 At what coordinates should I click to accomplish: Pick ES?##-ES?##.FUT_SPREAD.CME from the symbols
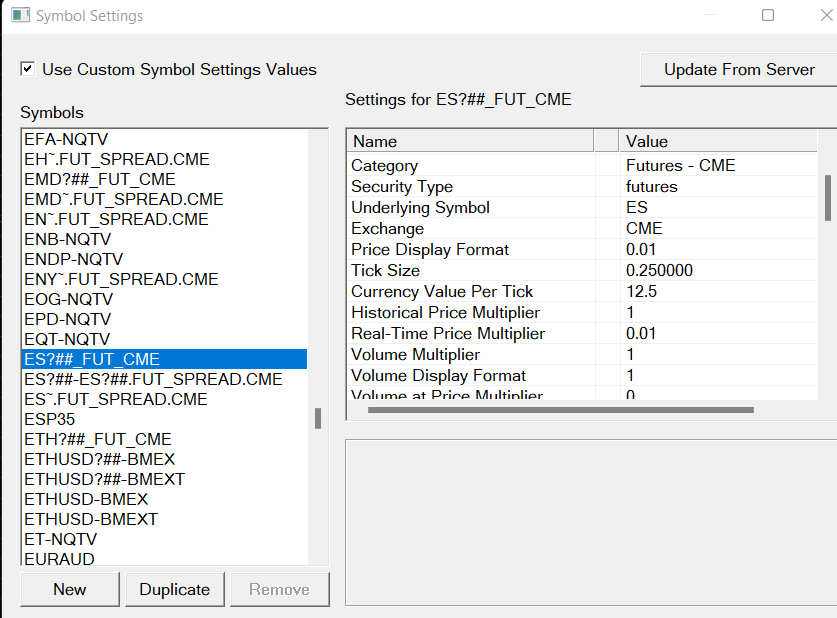[153, 379]
